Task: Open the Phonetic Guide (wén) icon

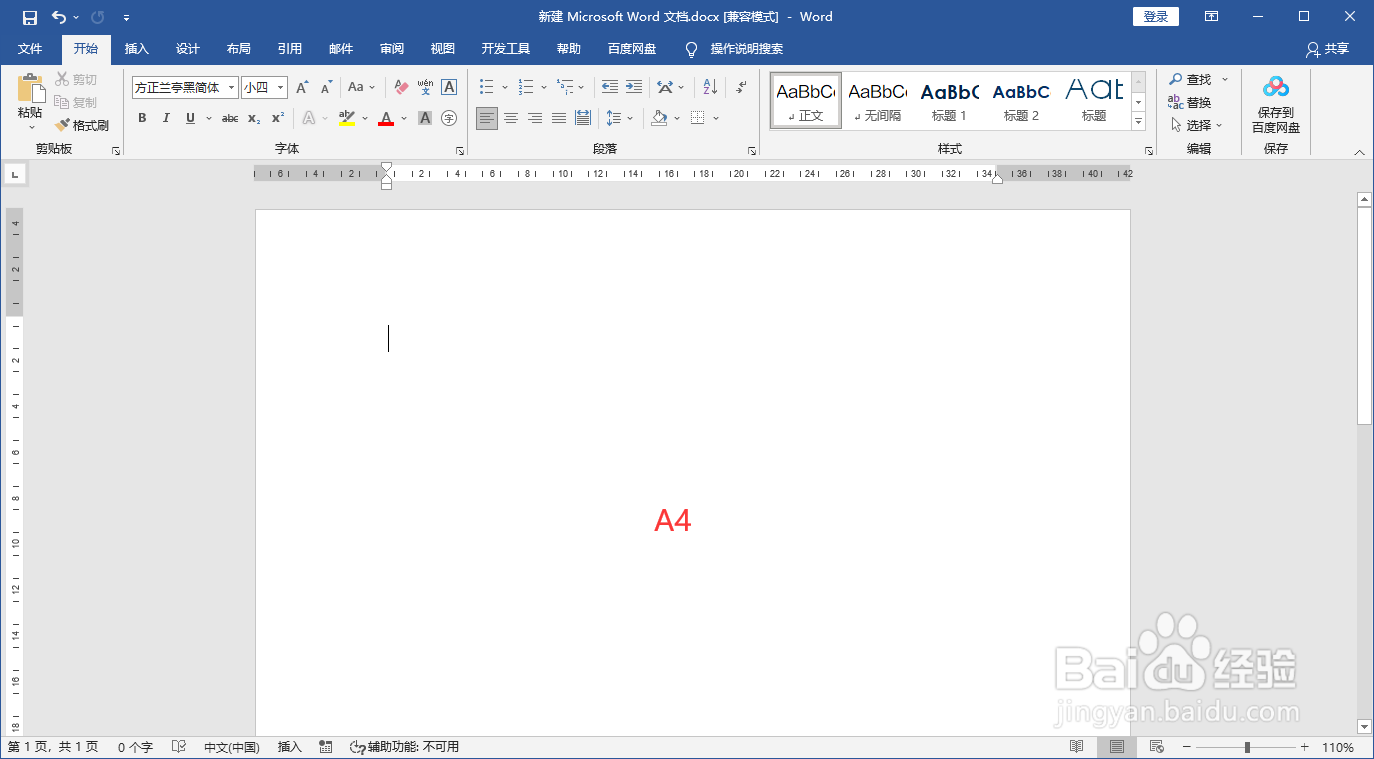Action: pos(425,88)
